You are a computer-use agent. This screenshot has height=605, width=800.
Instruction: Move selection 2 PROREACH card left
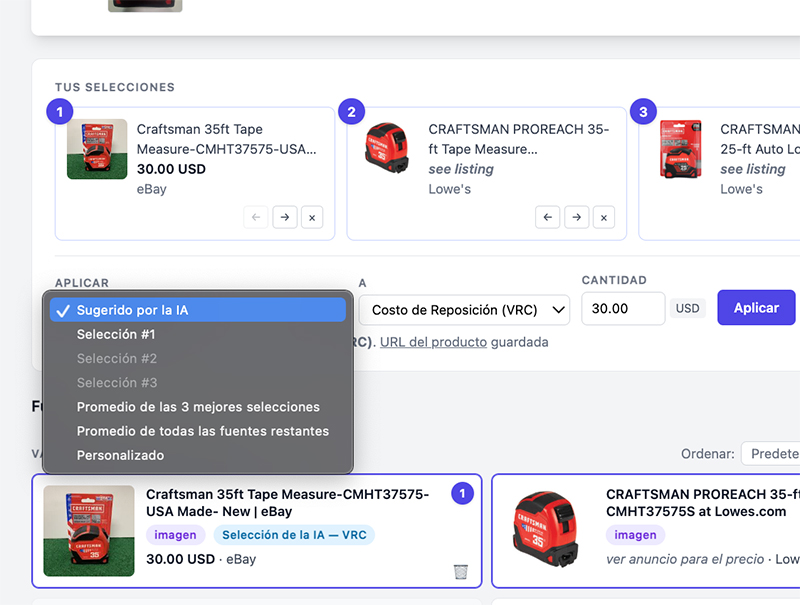click(x=547, y=217)
